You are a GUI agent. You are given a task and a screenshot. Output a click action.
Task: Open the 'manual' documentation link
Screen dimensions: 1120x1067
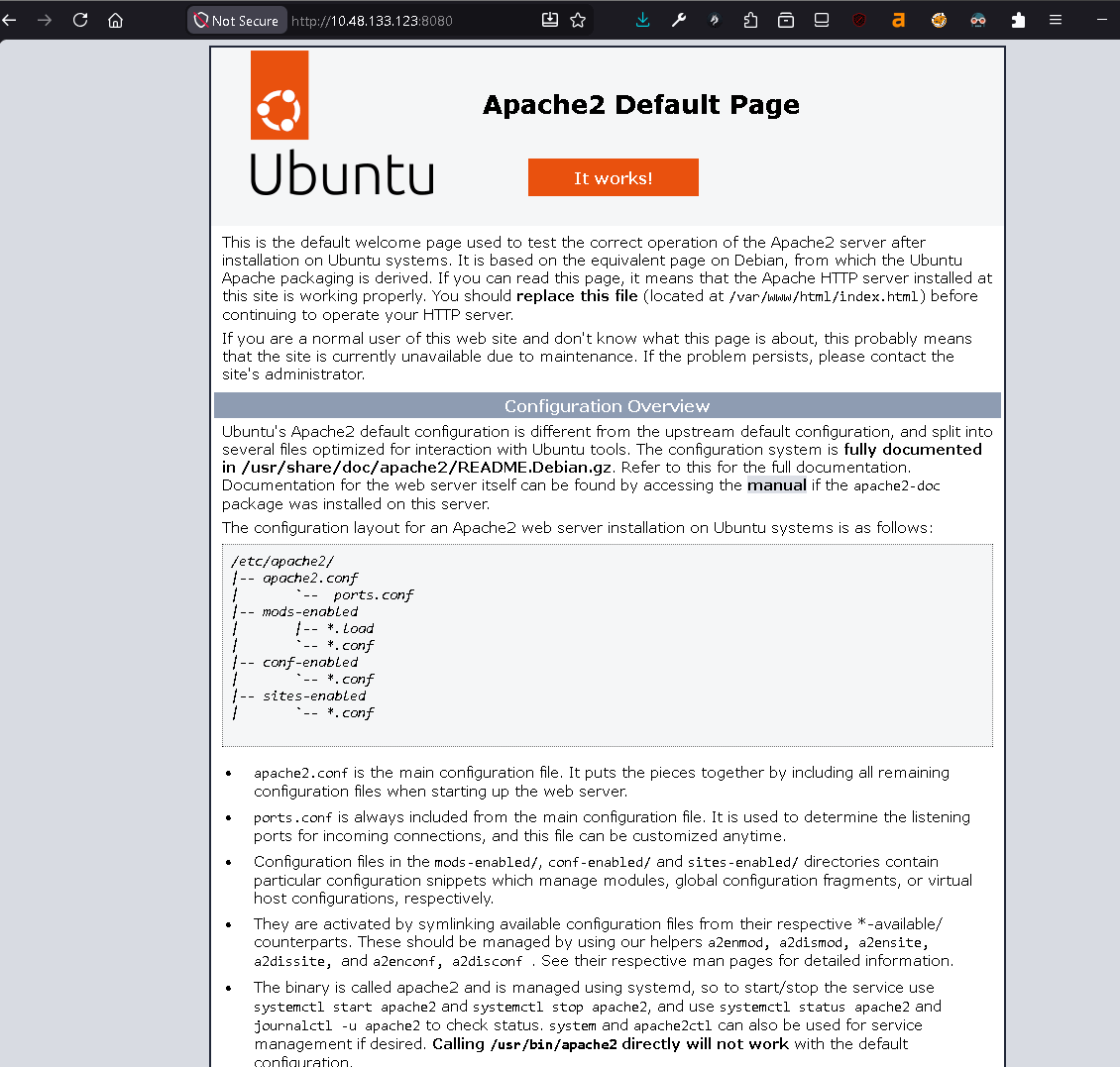[776, 484]
